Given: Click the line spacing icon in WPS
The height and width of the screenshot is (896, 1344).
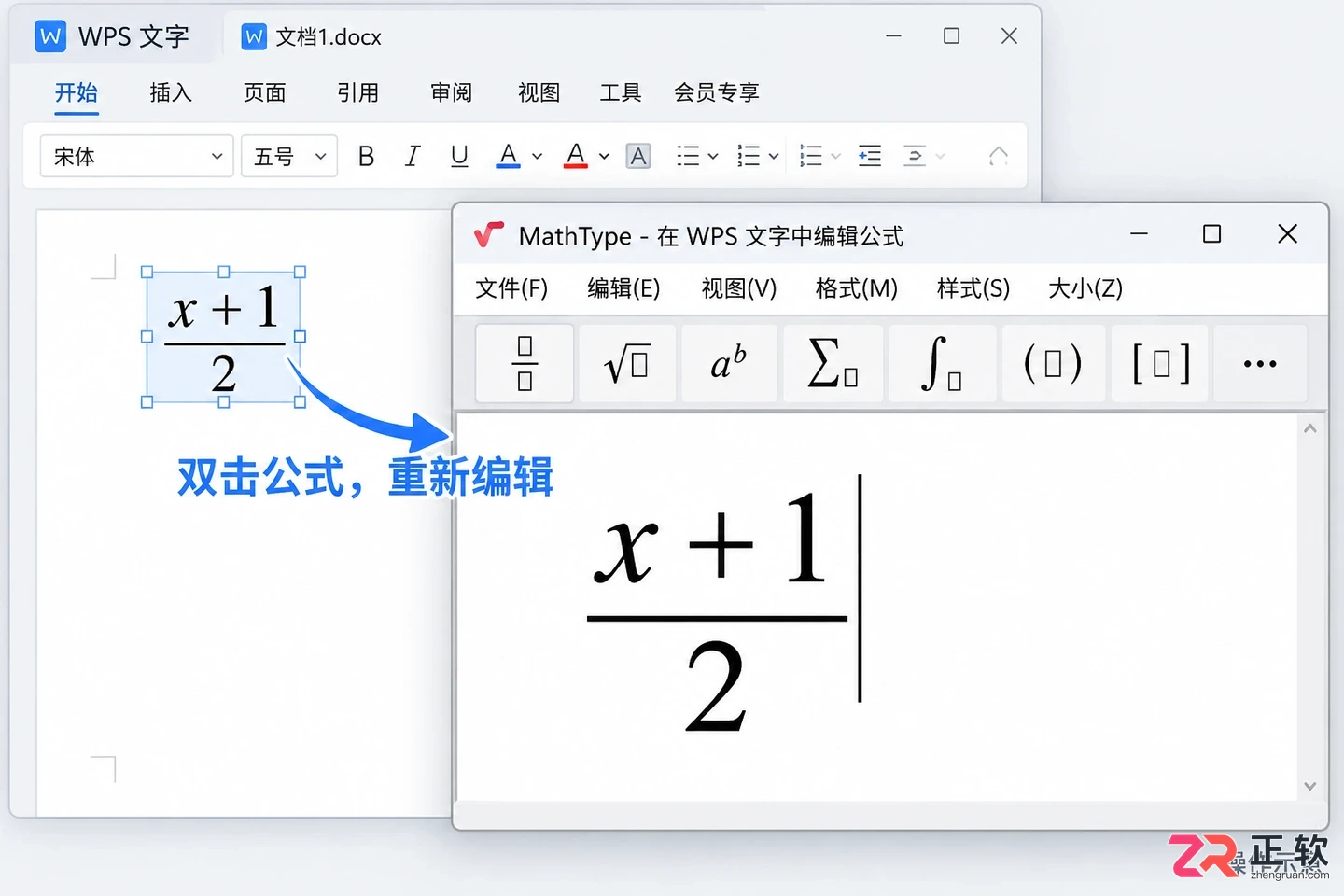Looking at the screenshot, I should click(811, 156).
